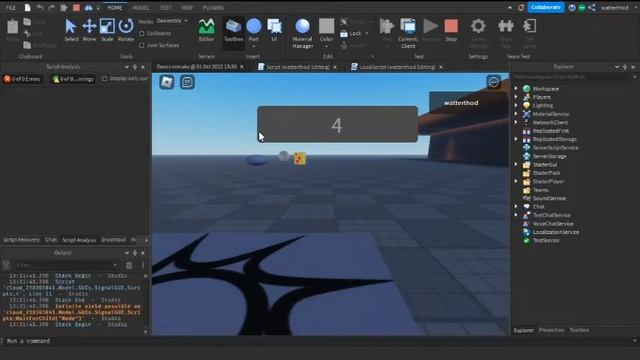Expand the Workspace tree node
Image resolution: width=640 pixels, height=360 pixels.
[x=516, y=89]
